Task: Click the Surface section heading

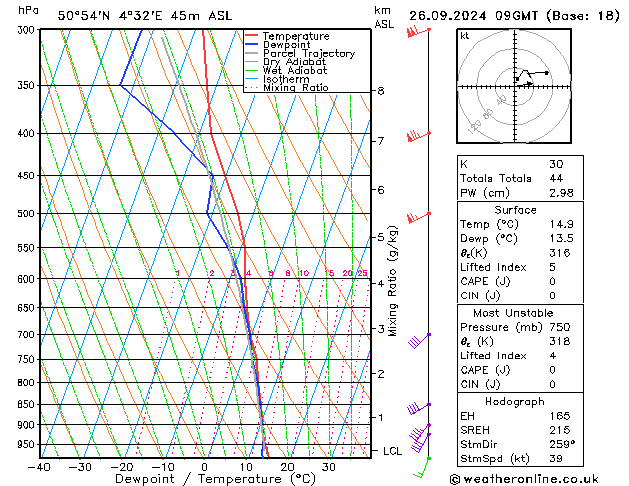Action: [x=515, y=210]
